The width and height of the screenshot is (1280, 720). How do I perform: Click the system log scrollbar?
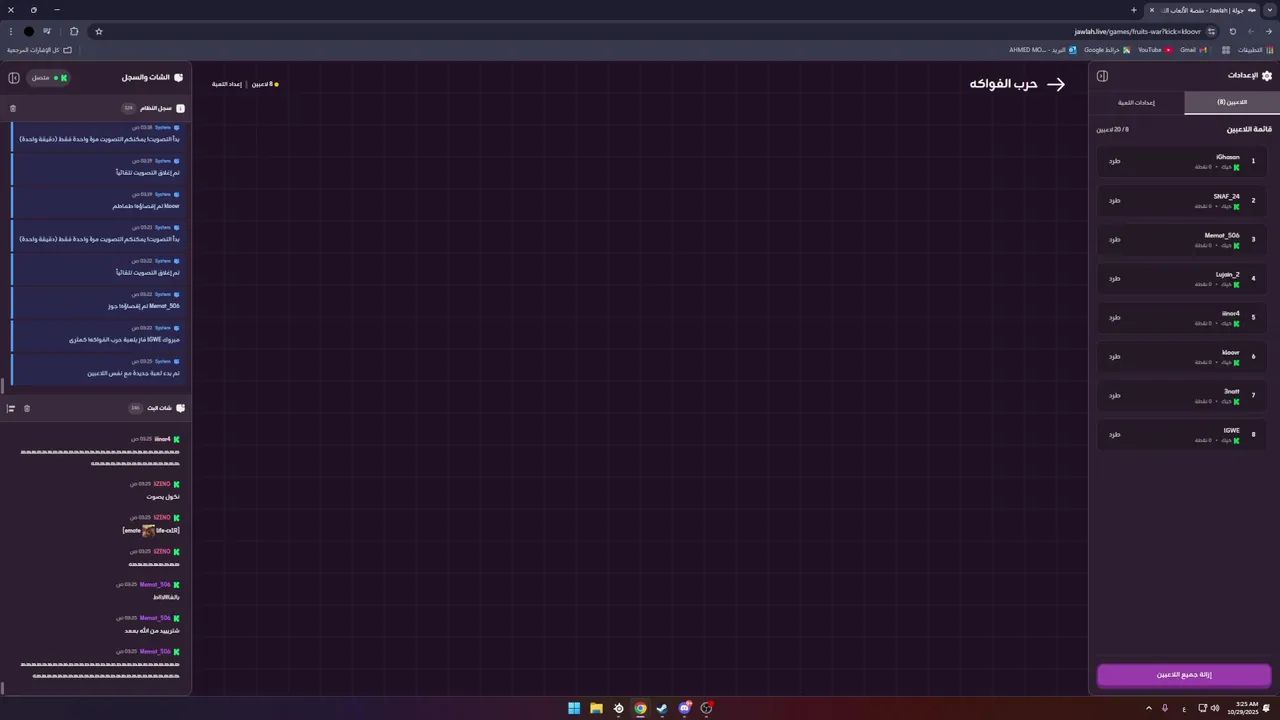click(3, 384)
